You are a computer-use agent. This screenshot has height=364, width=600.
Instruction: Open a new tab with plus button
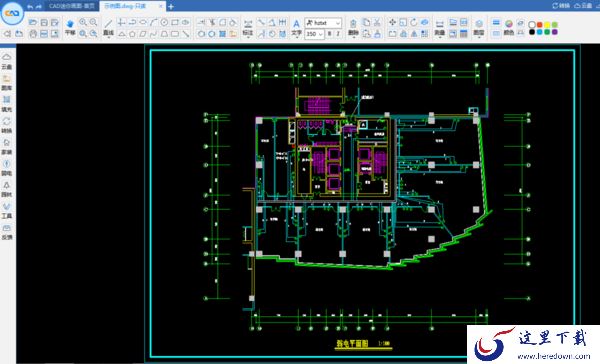point(171,7)
